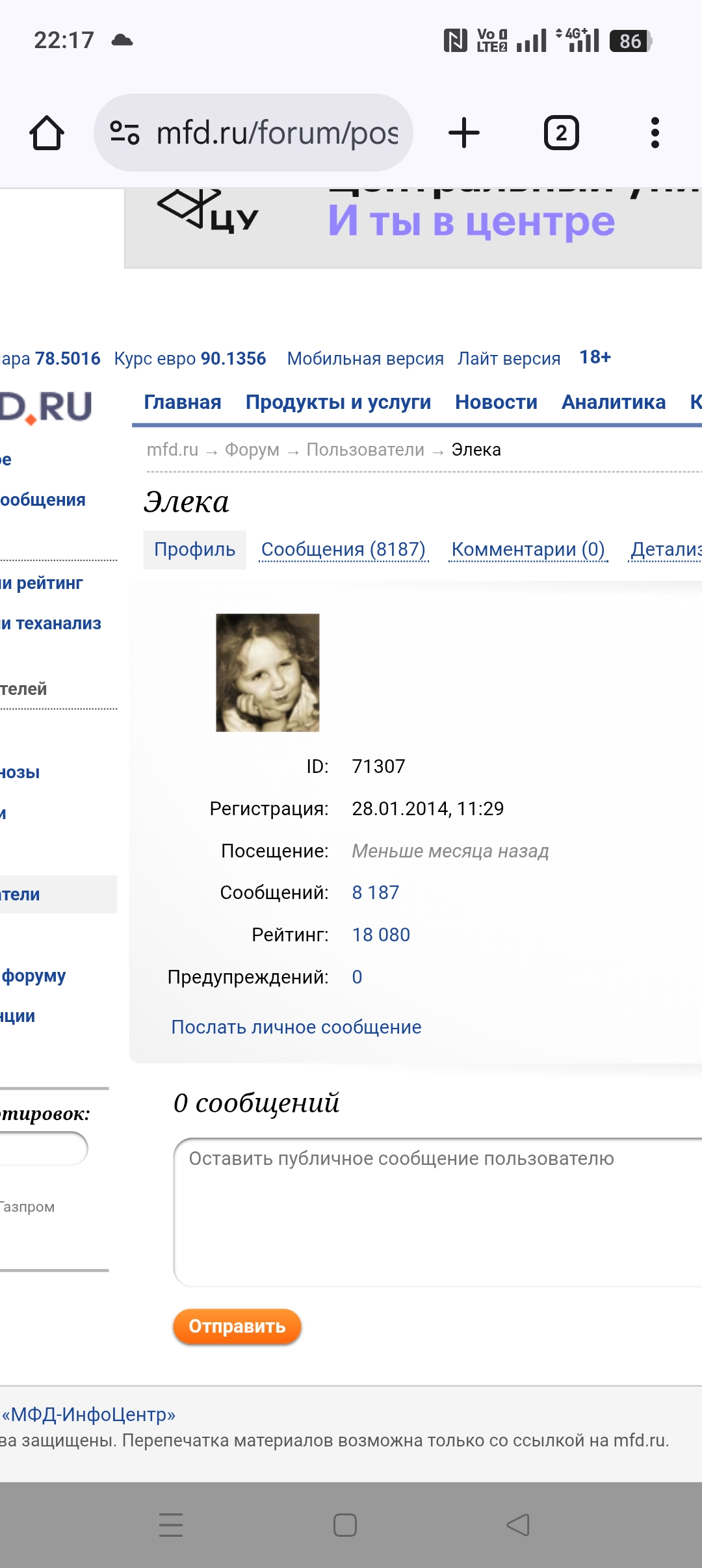This screenshot has width=702, height=1568.
Task: Open site settings icon in address bar
Action: click(124, 133)
